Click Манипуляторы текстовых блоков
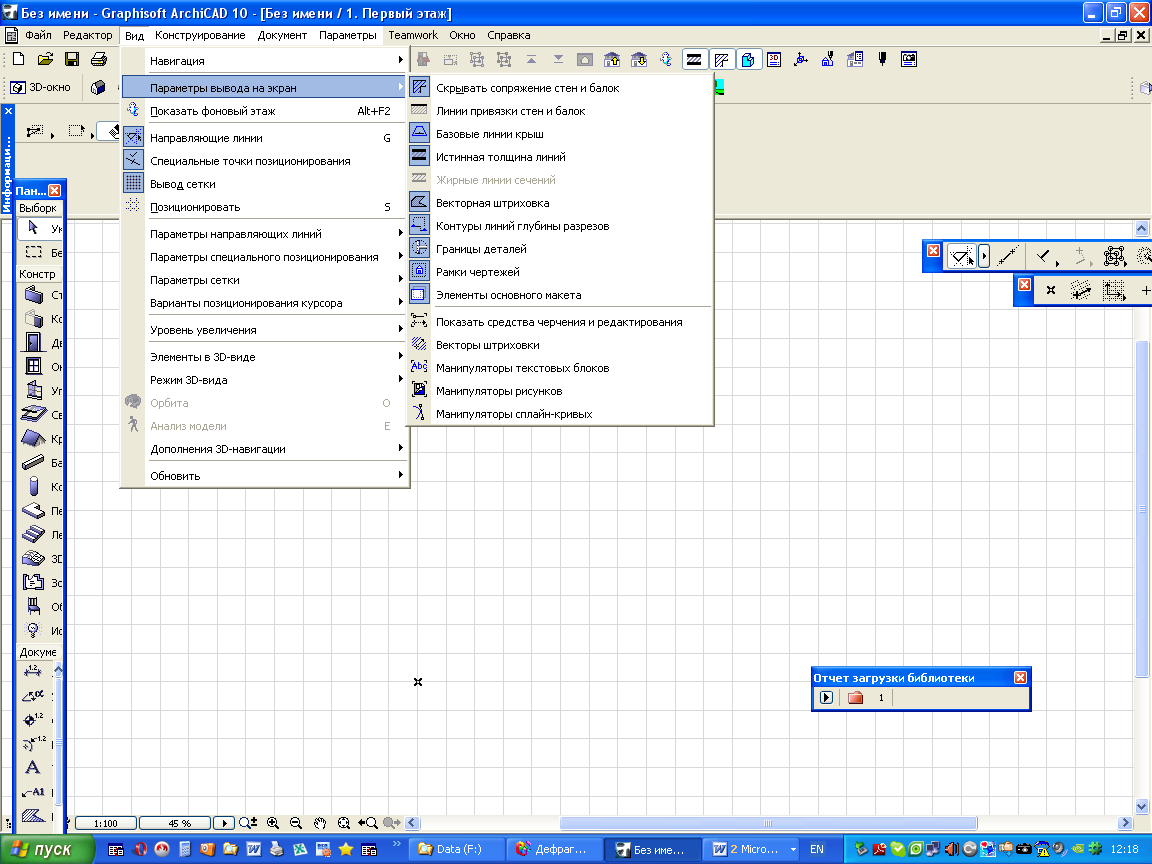Image resolution: width=1152 pixels, height=864 pixels. coord(561,368)
